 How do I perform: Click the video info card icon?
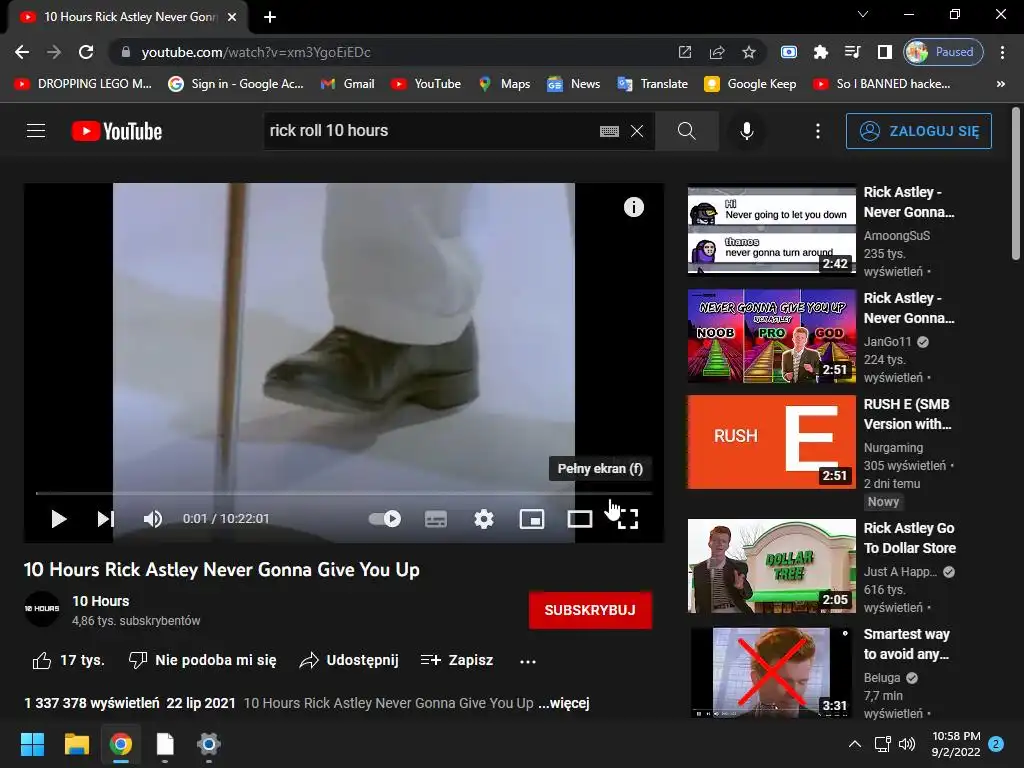633,207
